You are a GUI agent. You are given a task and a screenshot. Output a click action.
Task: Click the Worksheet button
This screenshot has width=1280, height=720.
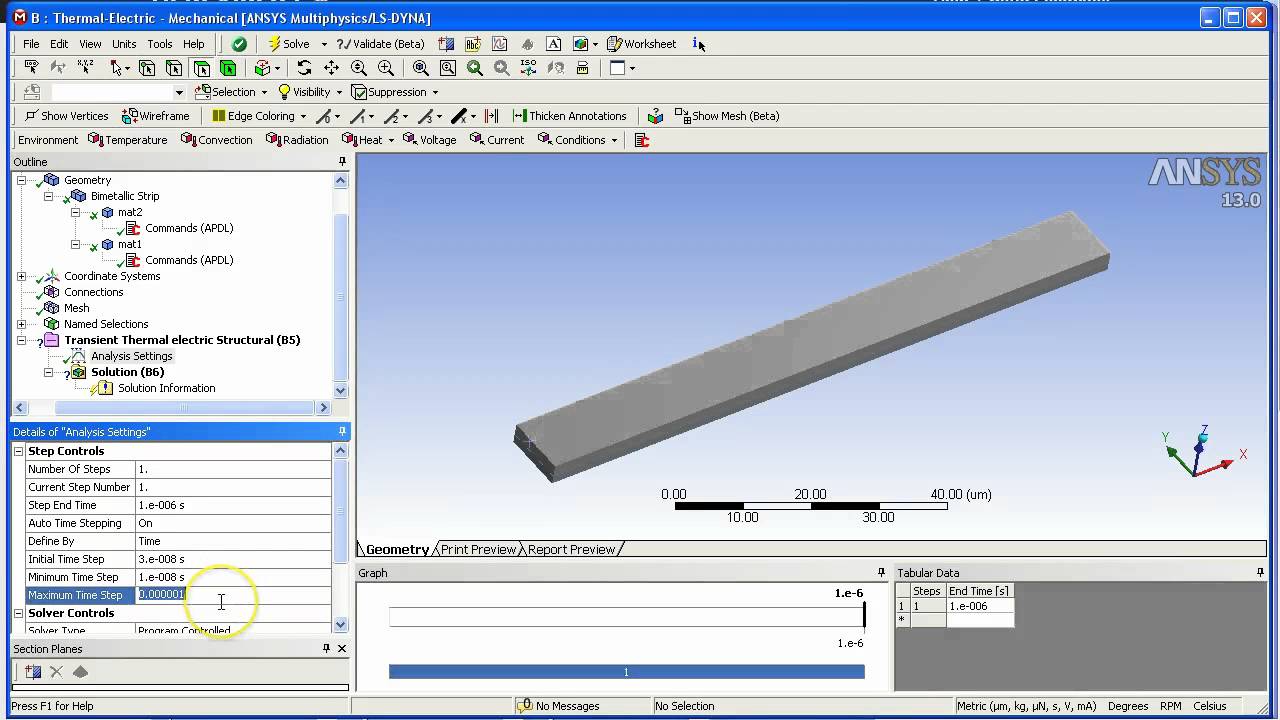click(641, 44)
